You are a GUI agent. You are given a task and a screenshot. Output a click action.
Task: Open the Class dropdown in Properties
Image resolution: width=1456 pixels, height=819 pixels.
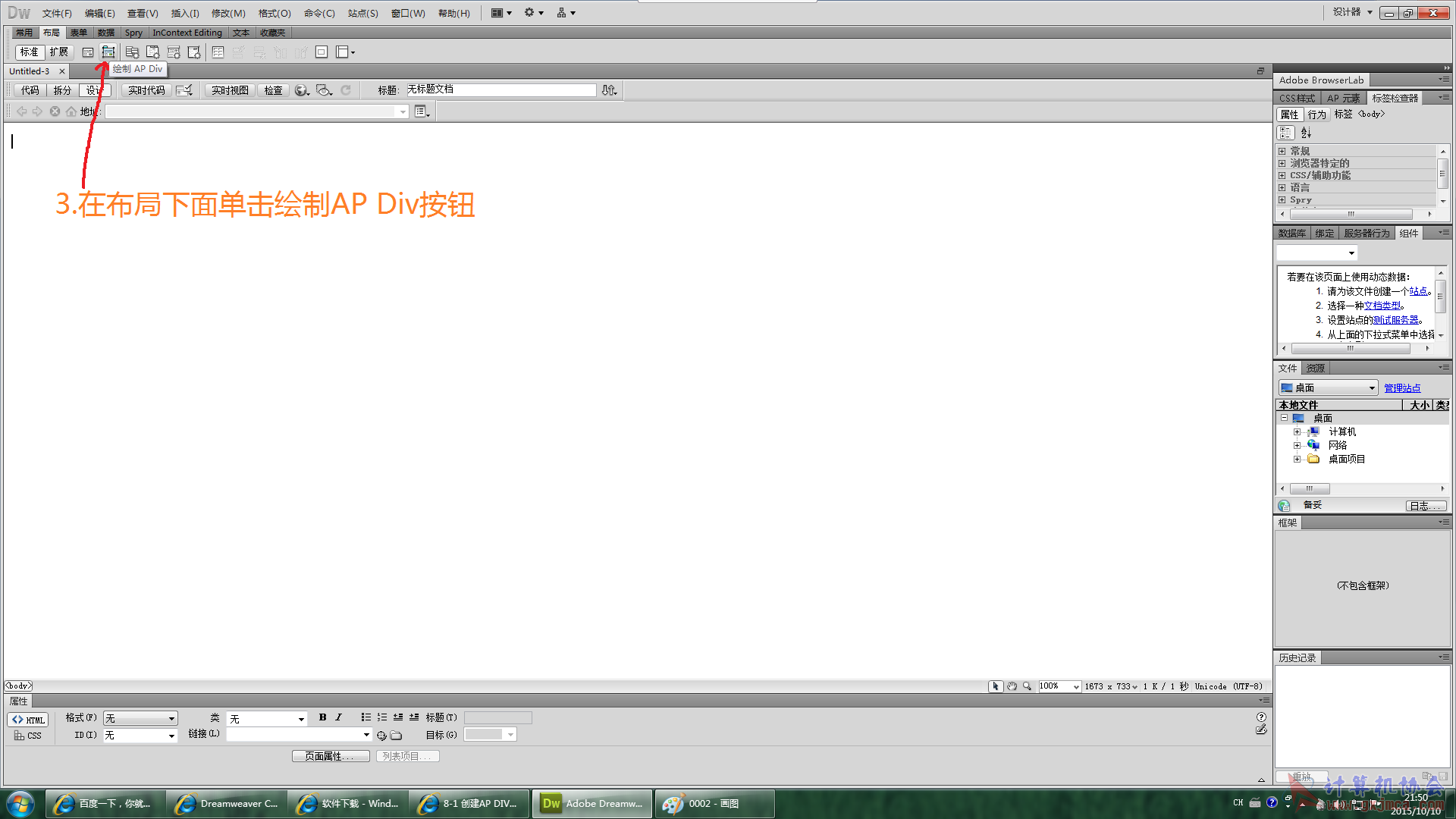267,718
